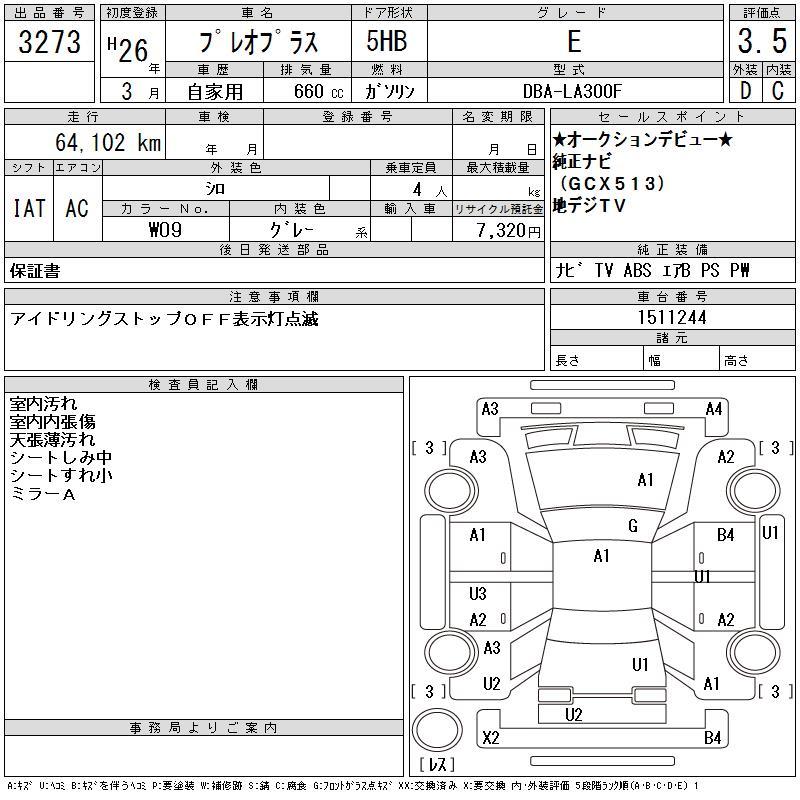Select the fuel type ガソリン

(x=389, y=91)
